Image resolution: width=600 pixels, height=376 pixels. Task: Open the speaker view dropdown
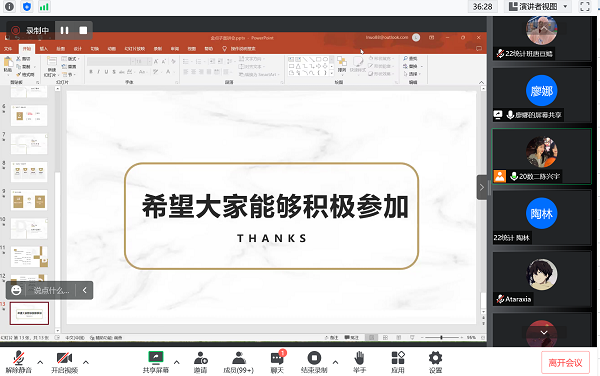point(539,7)
